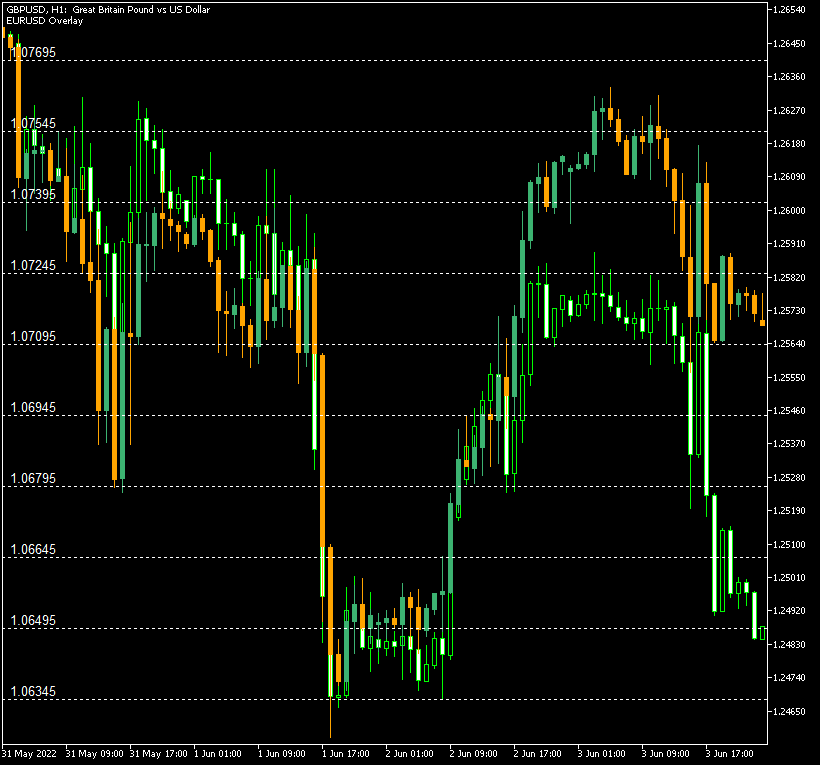This screenshot has height=765, width=820.
Task: Select the 3 Jun 17:00 time marker
Action: coord(731,753)
